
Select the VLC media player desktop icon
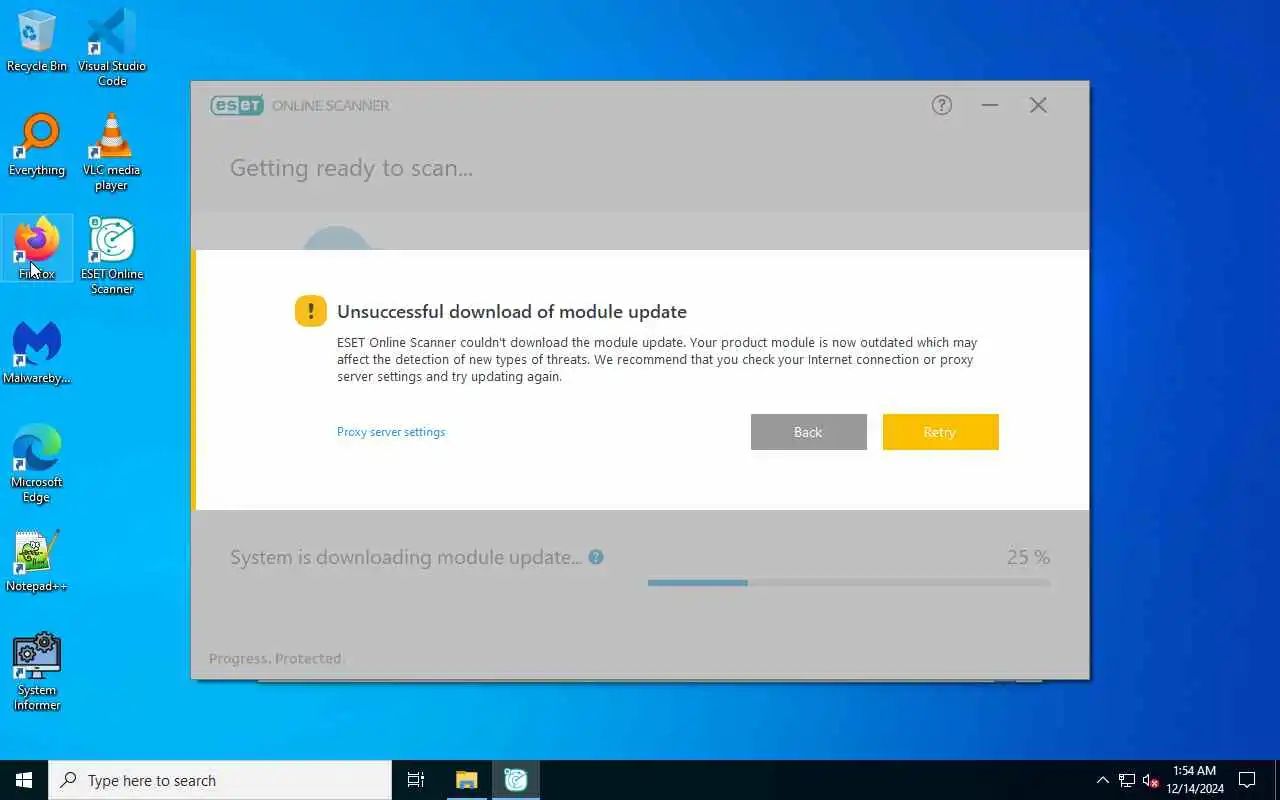click(x=112, y=151)
